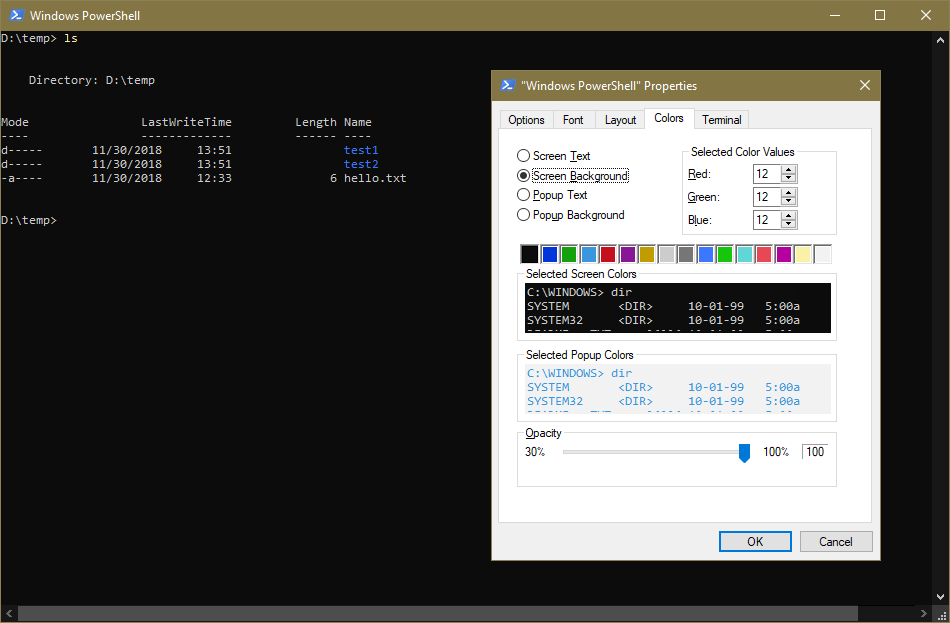The image size is (950, 623).
Task: Click hello.txt file name in output
Action: 375,178
